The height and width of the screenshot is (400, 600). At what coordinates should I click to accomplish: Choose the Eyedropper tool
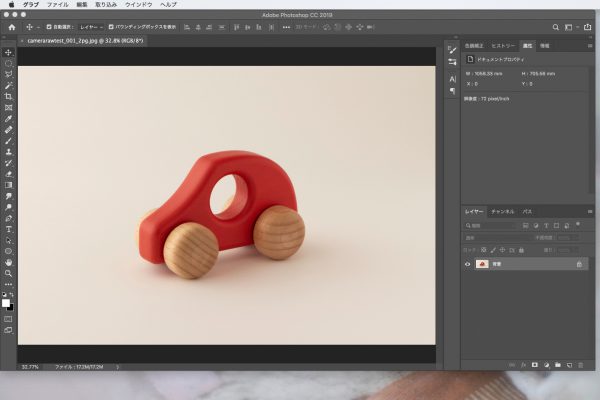tap(9, 118)
